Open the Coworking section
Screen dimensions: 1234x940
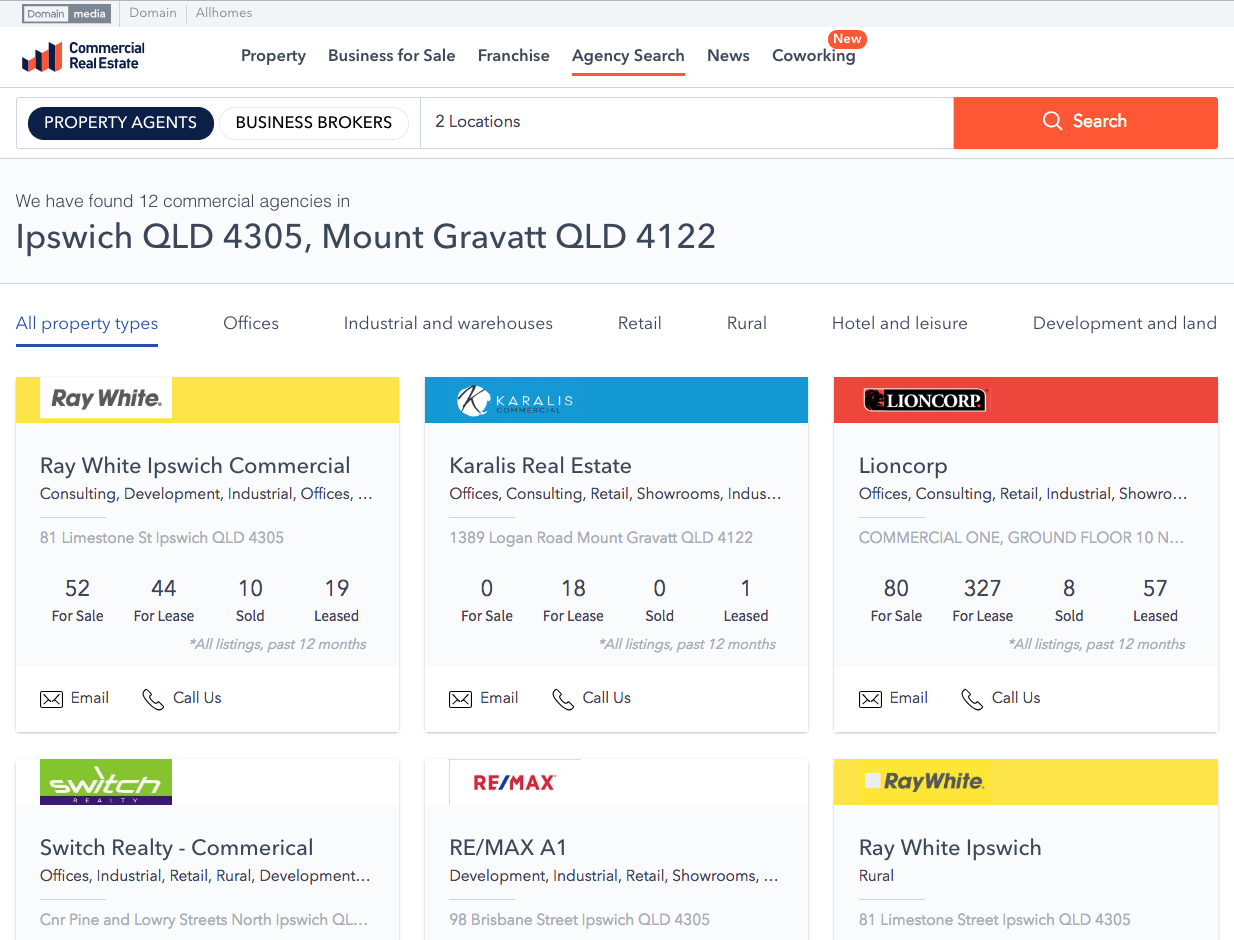[814, 56]
